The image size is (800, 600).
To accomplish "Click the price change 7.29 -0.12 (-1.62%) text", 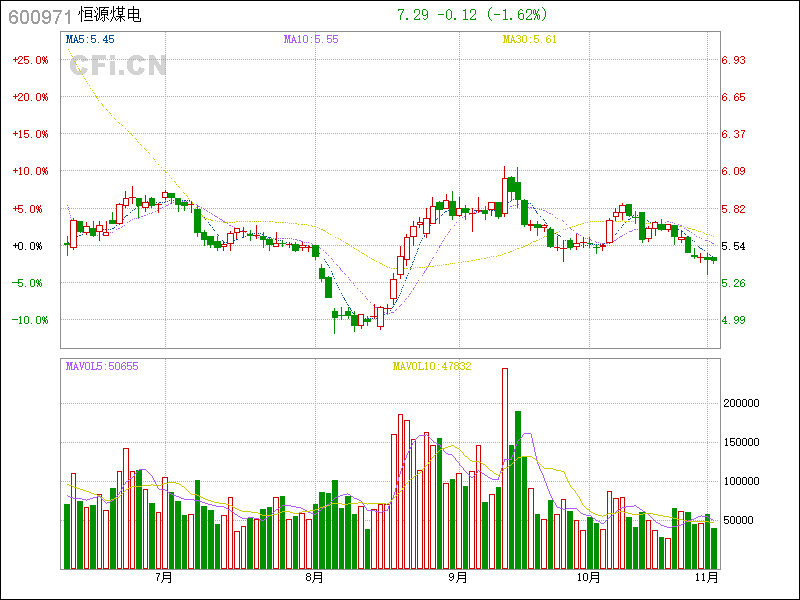I will click(472, 15).
